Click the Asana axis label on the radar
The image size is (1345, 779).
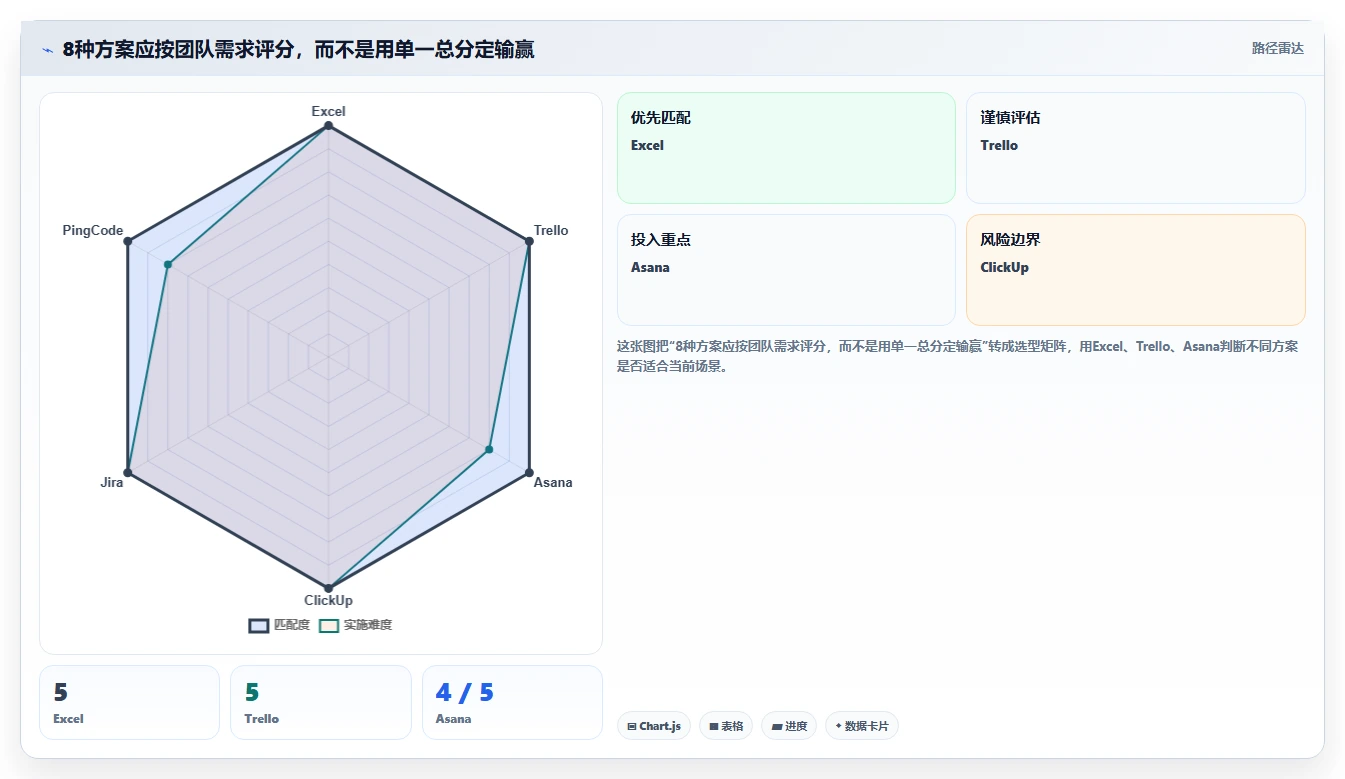coord(553,482)
